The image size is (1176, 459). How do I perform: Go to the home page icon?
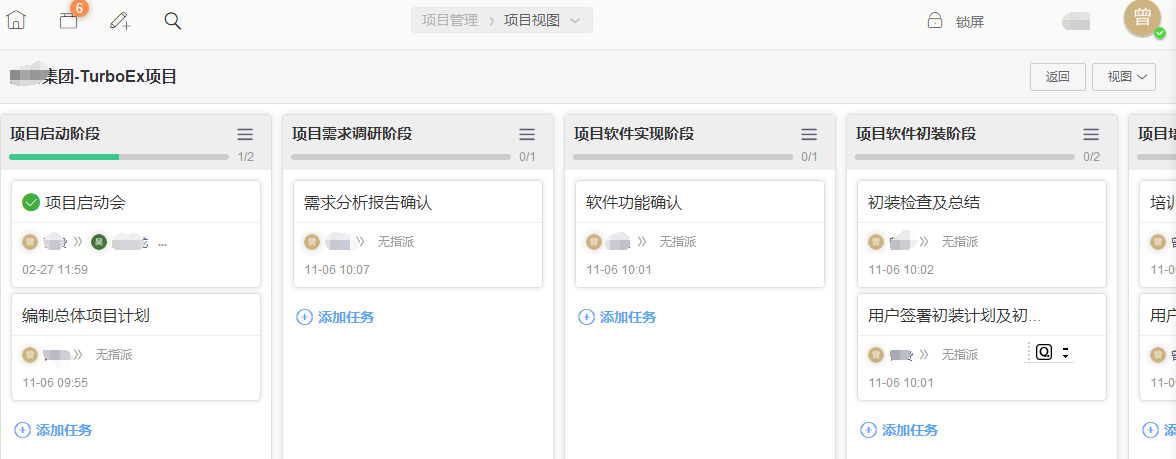coord(16,20)
